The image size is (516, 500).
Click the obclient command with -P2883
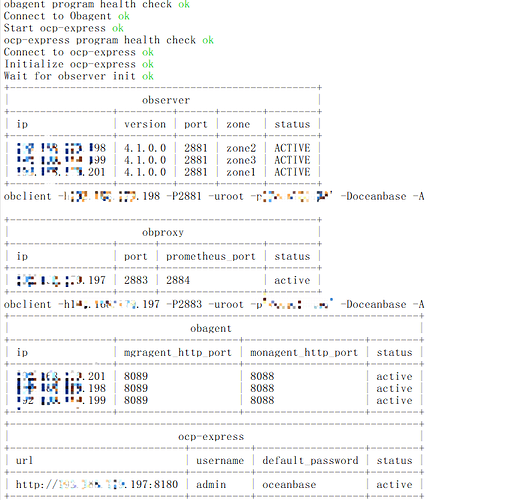(214, 304)
